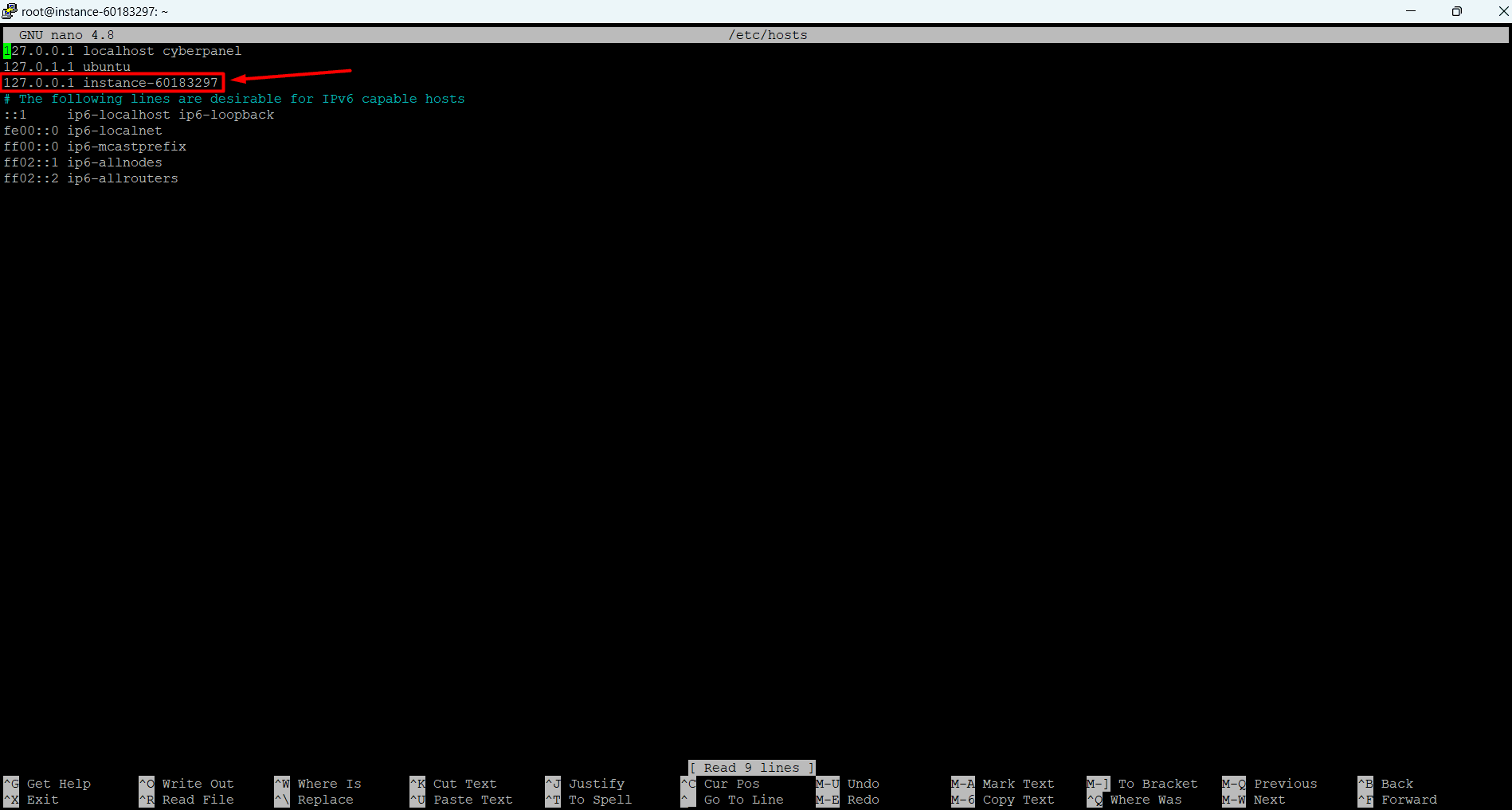Click the ^K Cut Text shortcut

click(x=453, y=784)
